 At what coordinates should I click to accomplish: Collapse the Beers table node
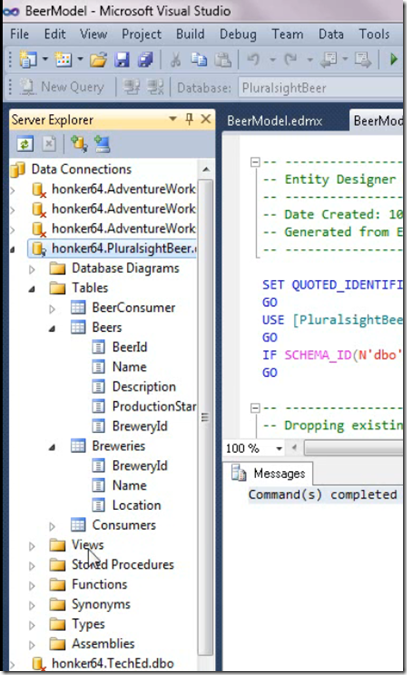(52, 329)
